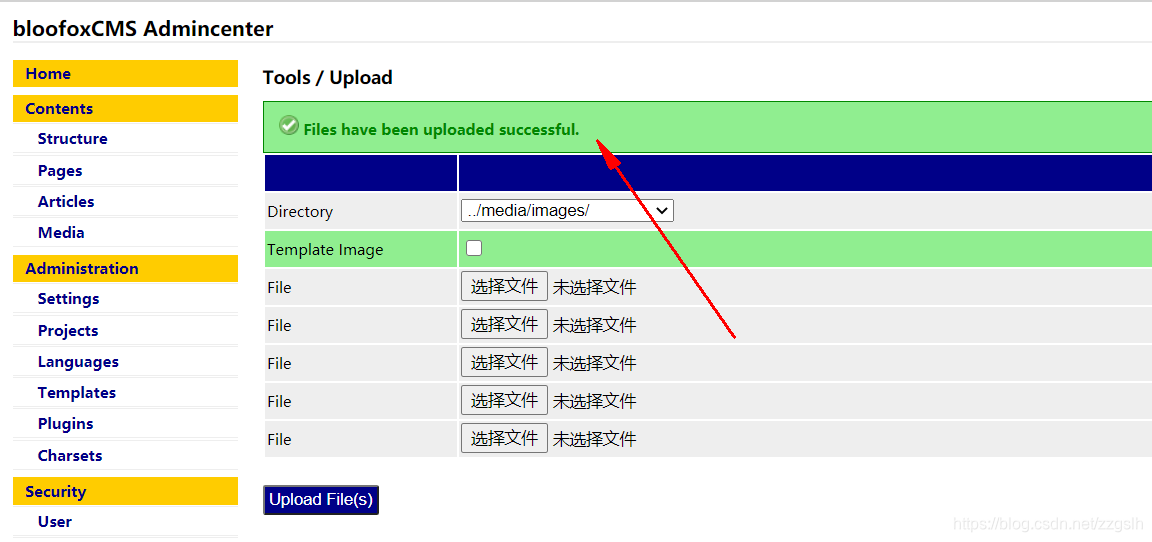The image size is (1152, 542).
Task: Go to Structure in the Contents menu
Action: [73, 139]
